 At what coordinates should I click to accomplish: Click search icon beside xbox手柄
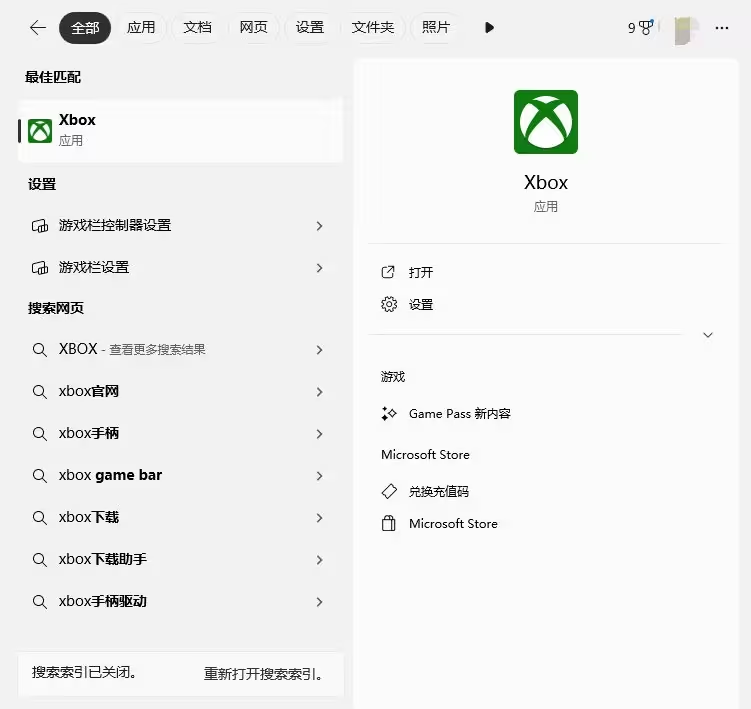(40, 434)
